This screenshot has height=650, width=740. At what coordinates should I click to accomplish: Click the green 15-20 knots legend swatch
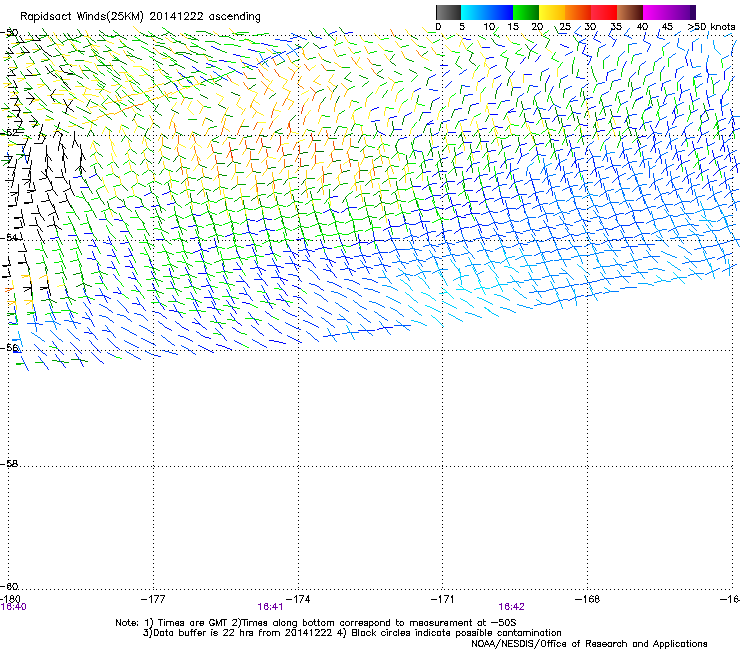point(526,12)
